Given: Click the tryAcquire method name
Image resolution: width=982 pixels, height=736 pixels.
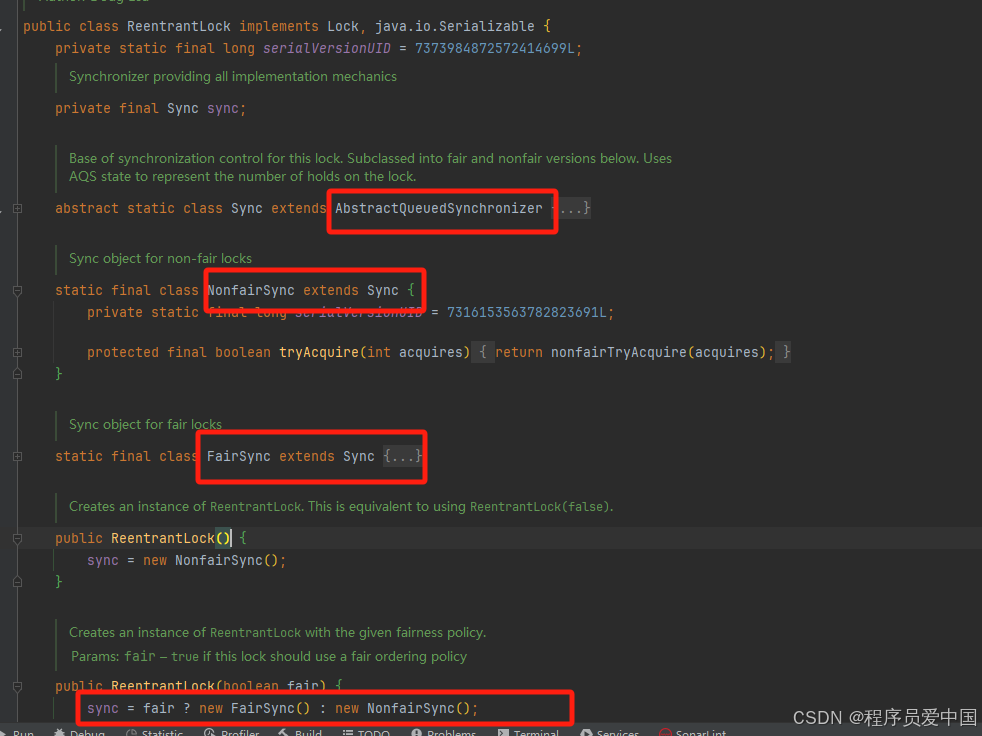Looking at the screenshot, I should (x=319, y=352).
